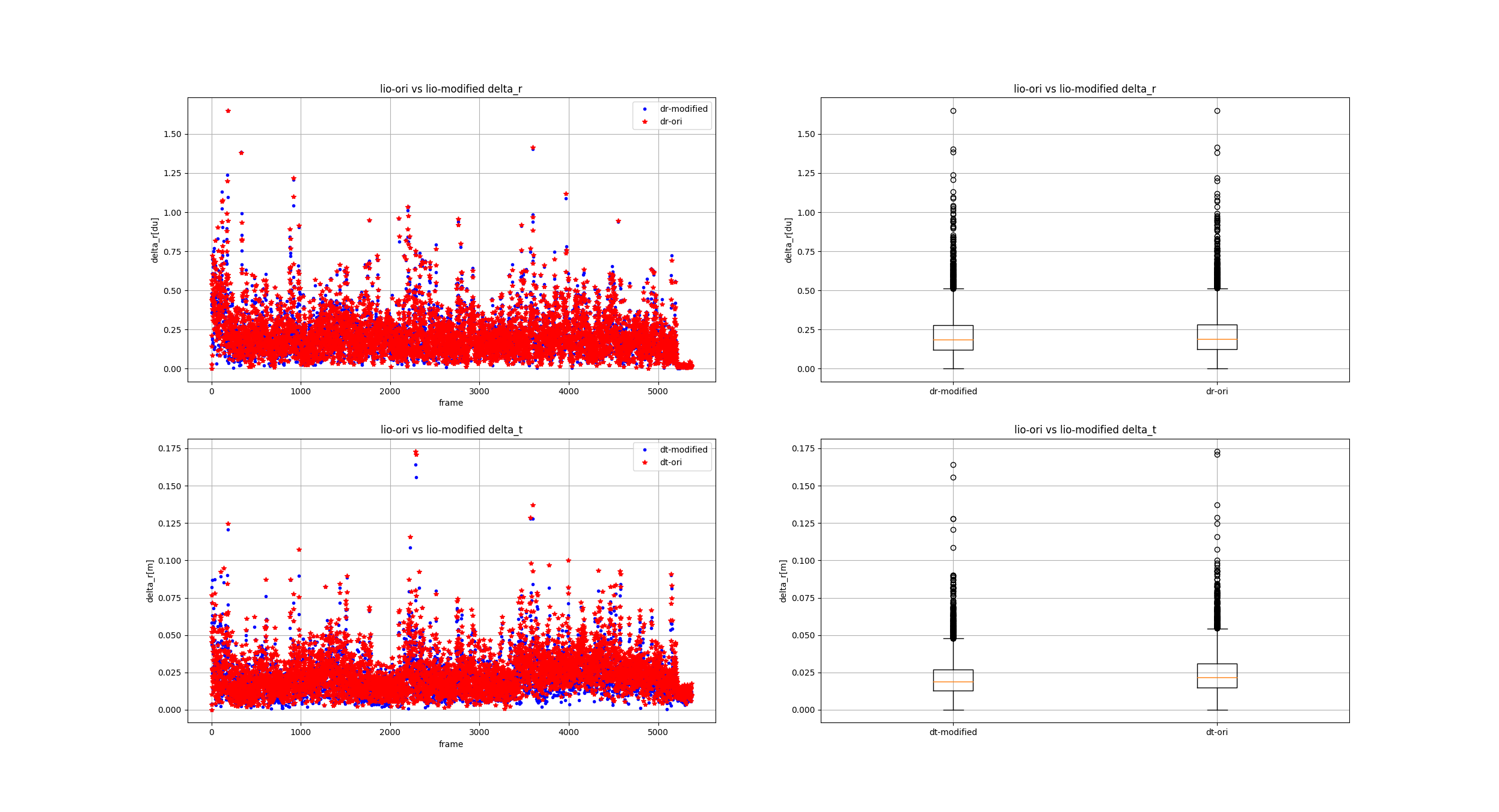The width and height of the screenshot is (1499, 812).
Task: Click orange median line of dr-modified box
Action: 952,340
